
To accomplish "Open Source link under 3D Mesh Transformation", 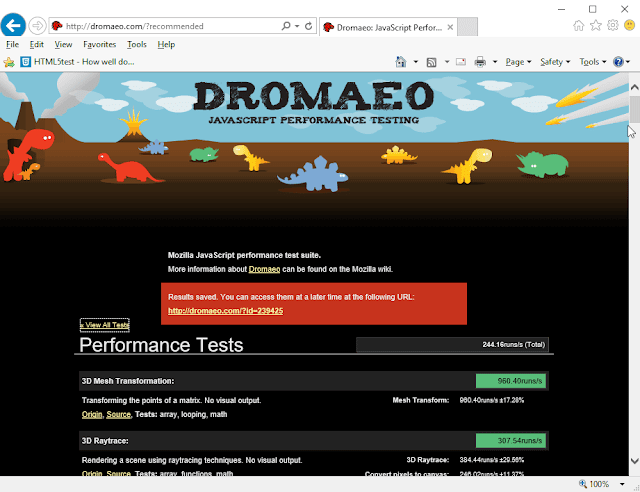I will click(x=118, y=414).
